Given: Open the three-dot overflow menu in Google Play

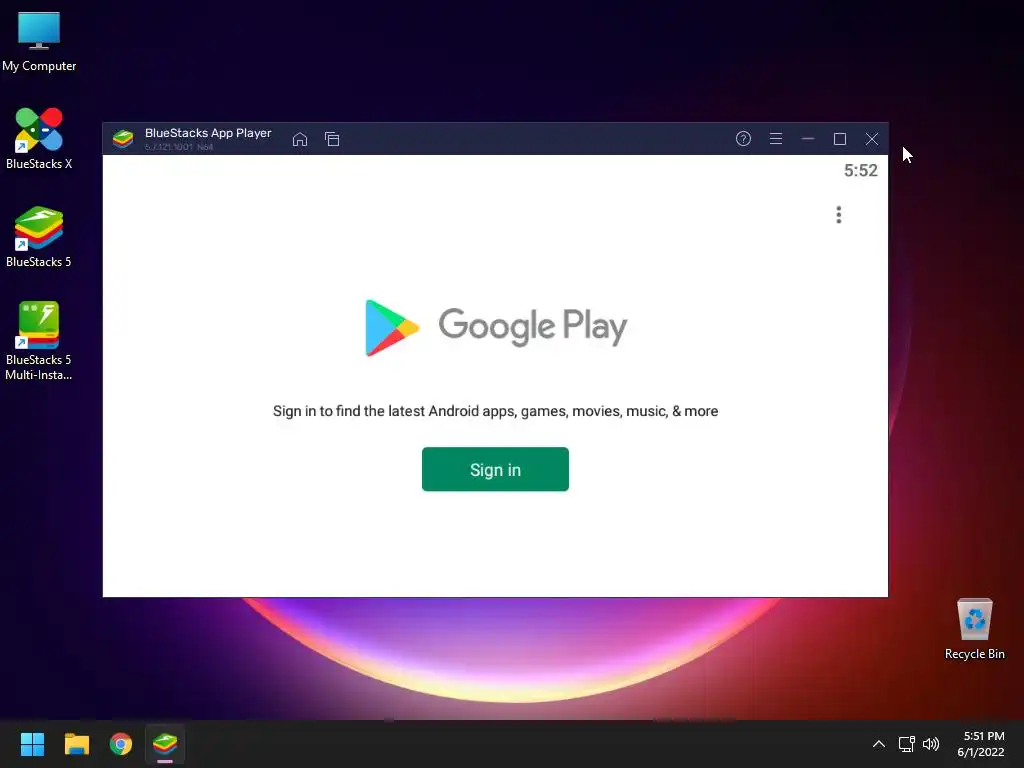Looking at the screenshot, I should [839, 215].
